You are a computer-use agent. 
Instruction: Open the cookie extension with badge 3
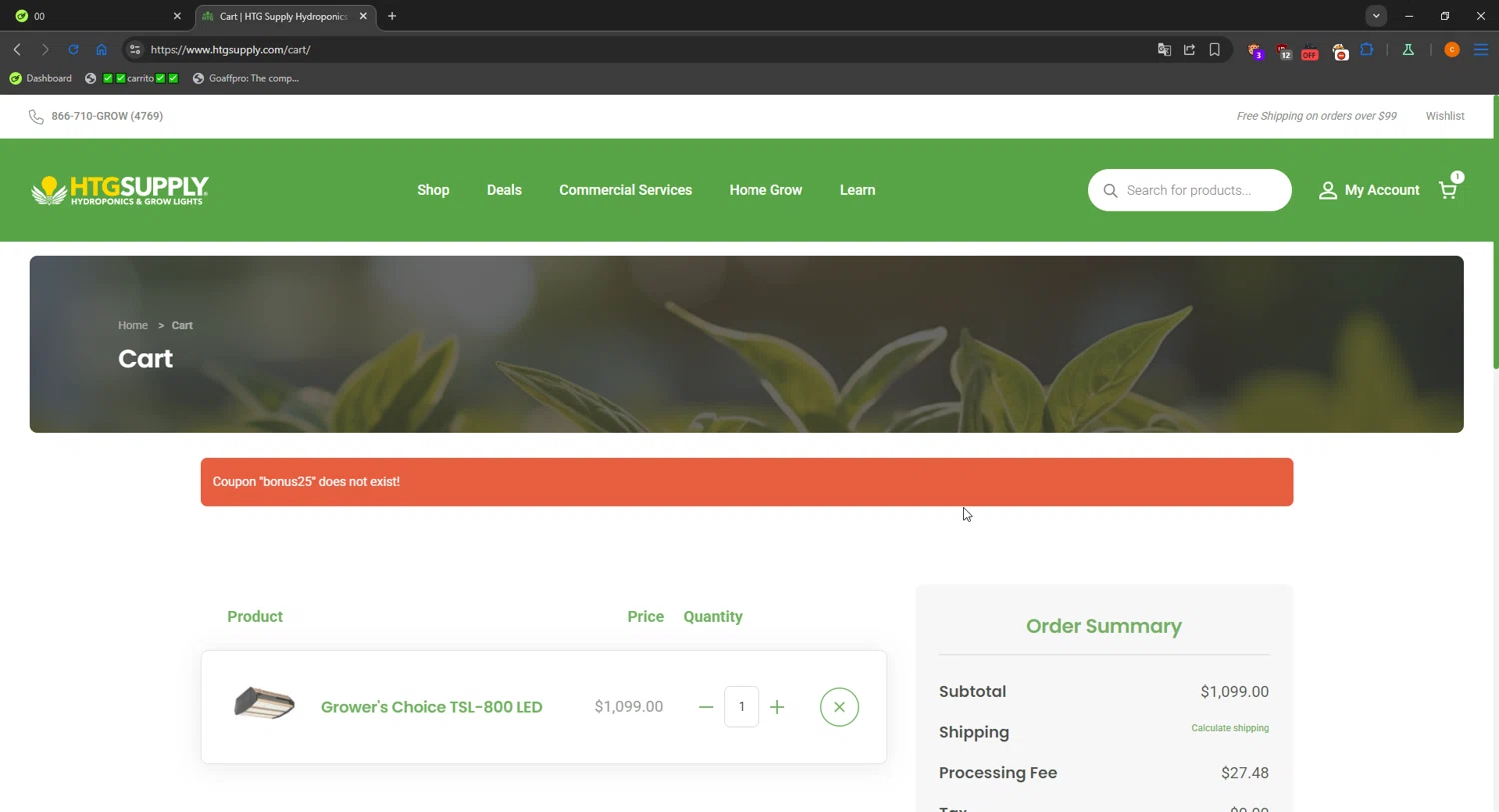1256,50
